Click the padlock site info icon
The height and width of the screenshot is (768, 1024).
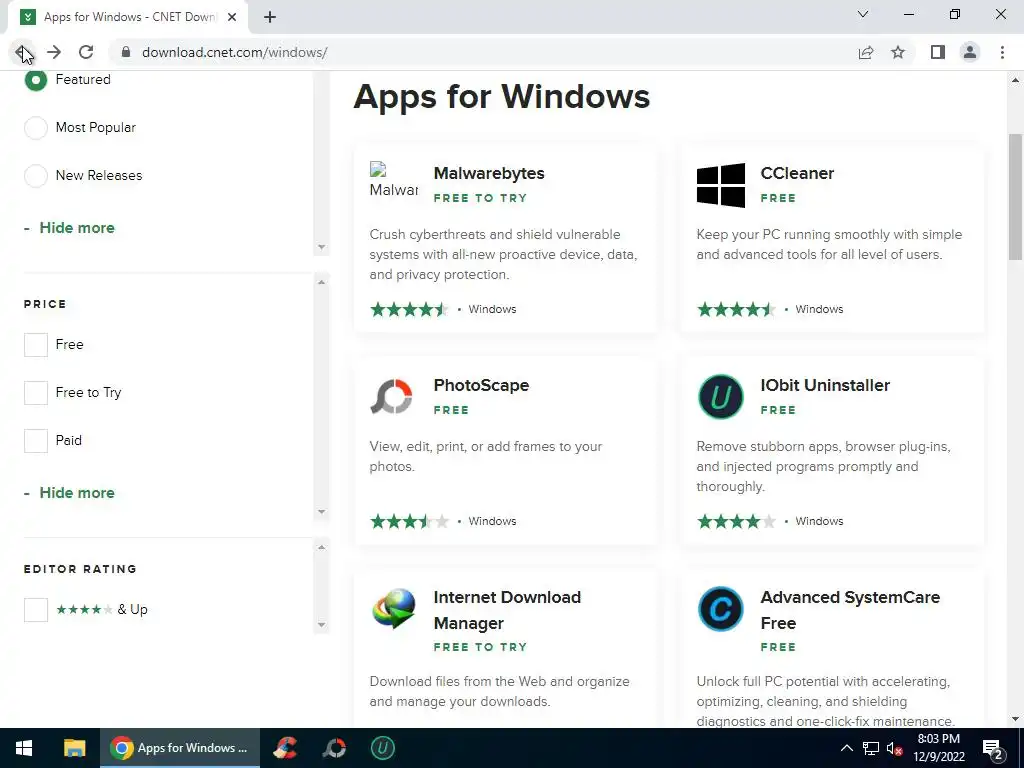pos(126,52)
